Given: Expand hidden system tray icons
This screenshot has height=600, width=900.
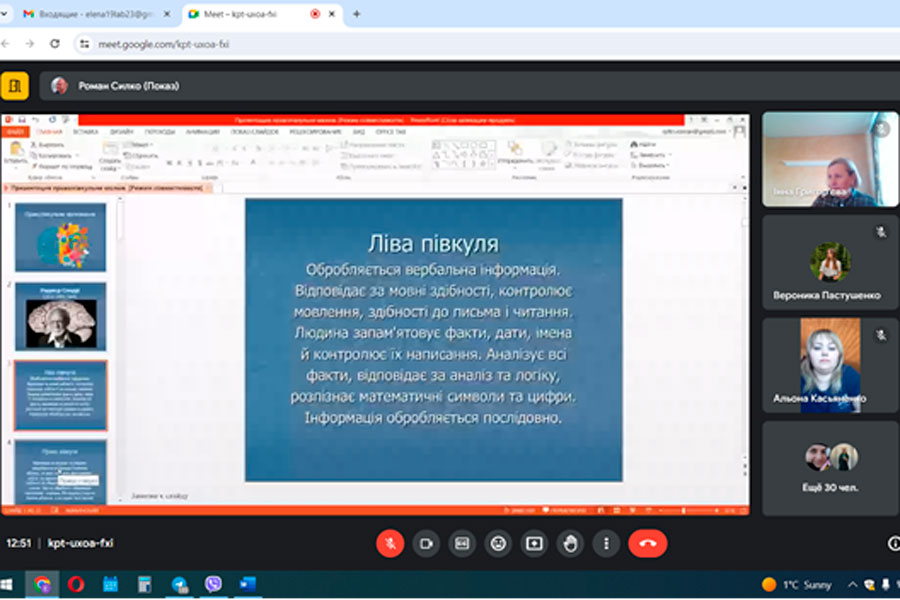Looking at the screenshot, I should [852, 584].
